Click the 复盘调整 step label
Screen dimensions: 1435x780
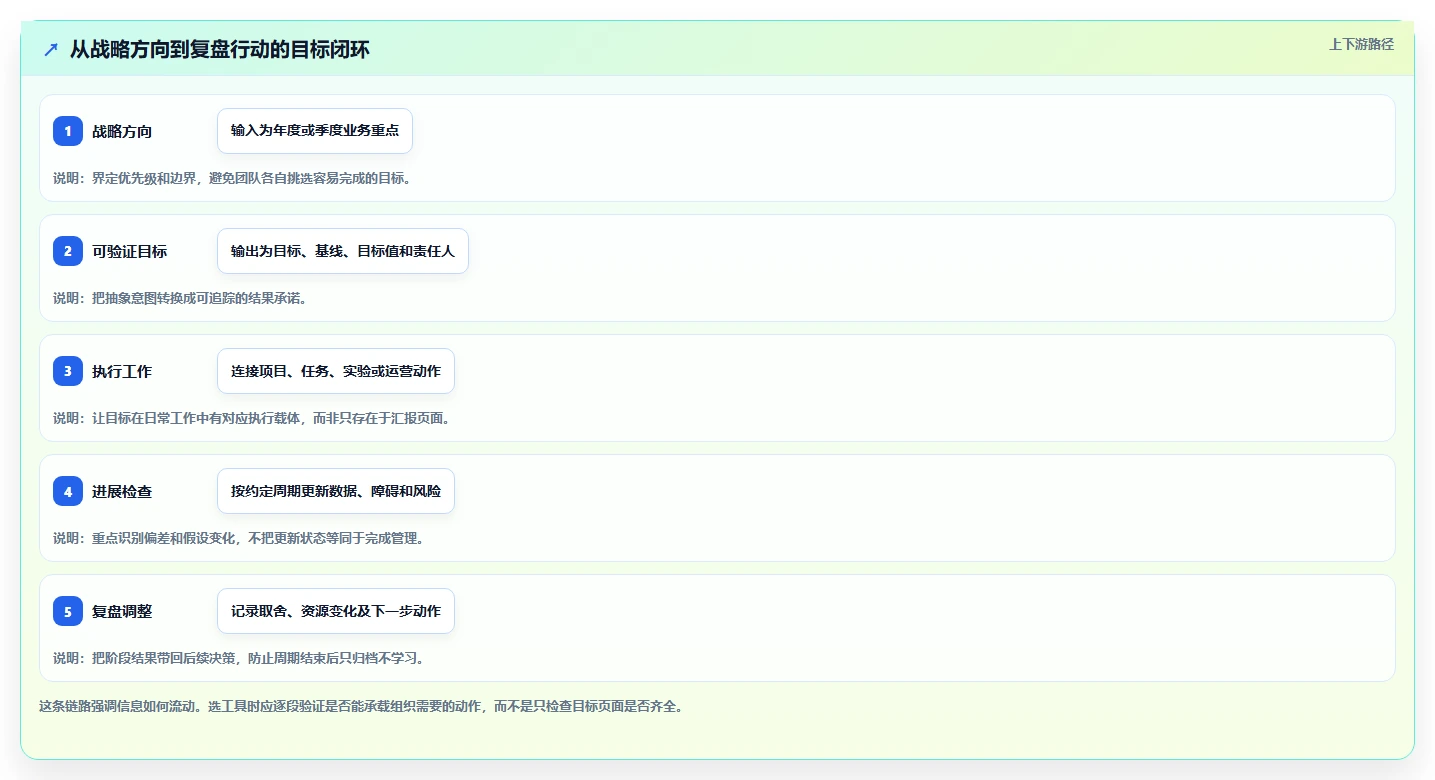pos(122,611)
